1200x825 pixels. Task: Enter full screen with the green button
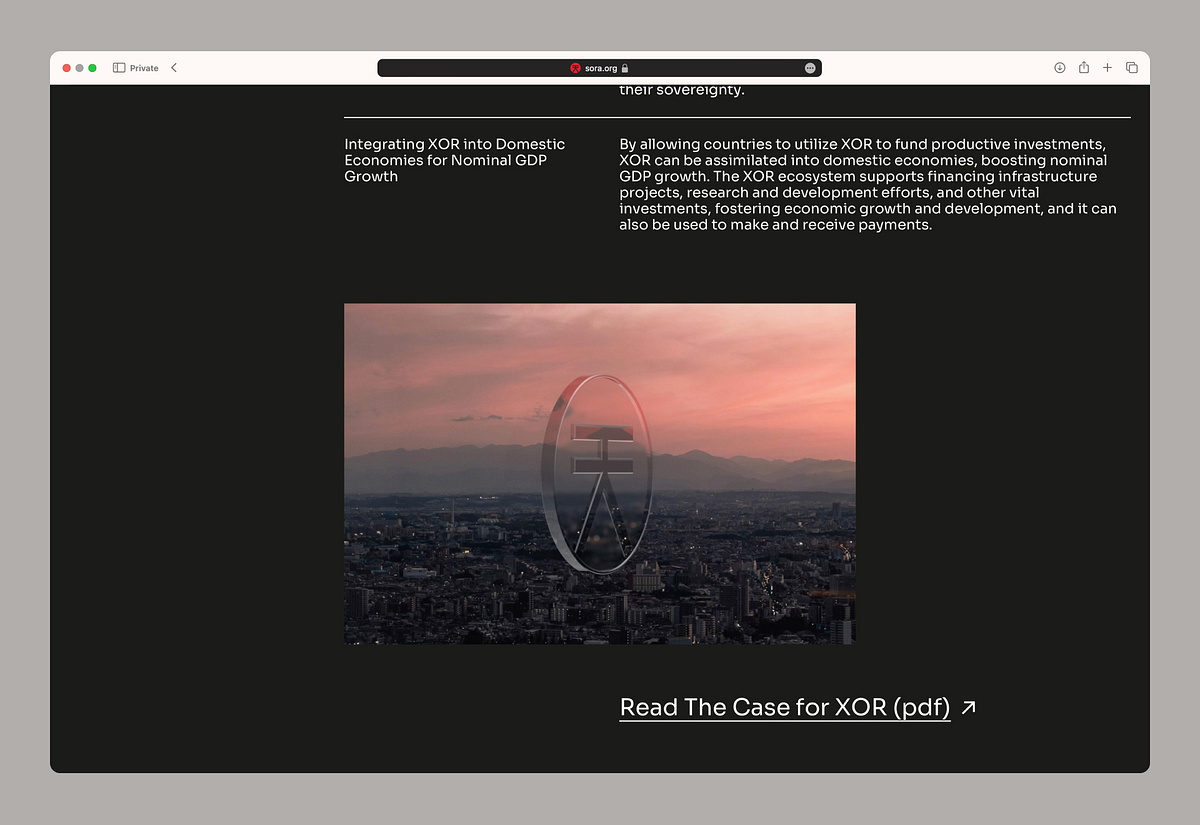93,68
